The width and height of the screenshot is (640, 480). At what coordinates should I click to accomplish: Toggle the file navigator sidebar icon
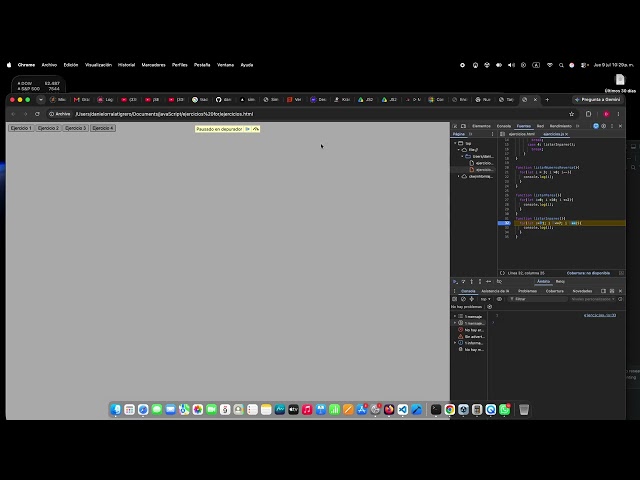tap(502, 134)
